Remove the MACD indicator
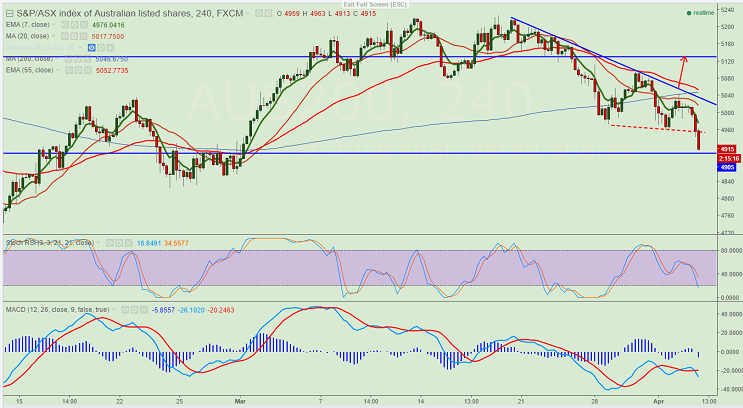This screenshot has width=743, height=408. [x=144, y=310]
